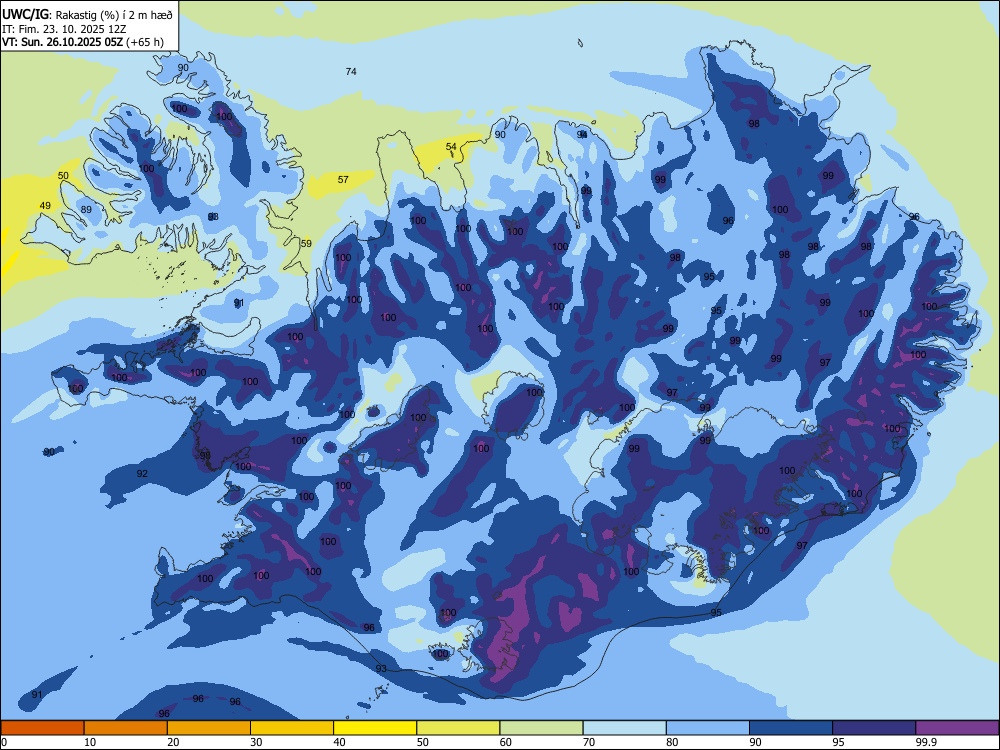This screenshot has width=1000, height=750.
Task: Click the legend tick label '20'
Action: click(173, 742)
